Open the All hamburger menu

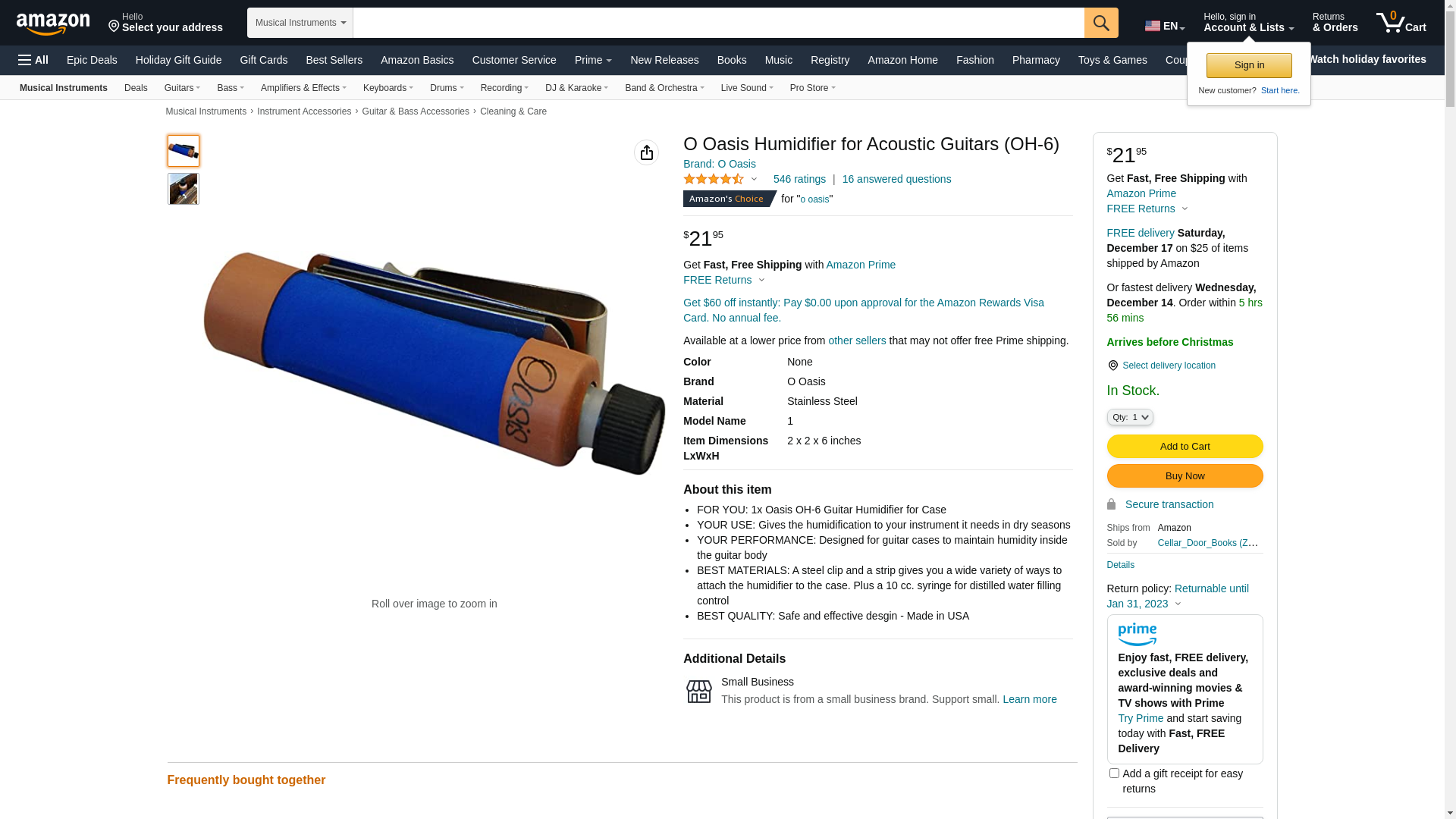point(33,60)
